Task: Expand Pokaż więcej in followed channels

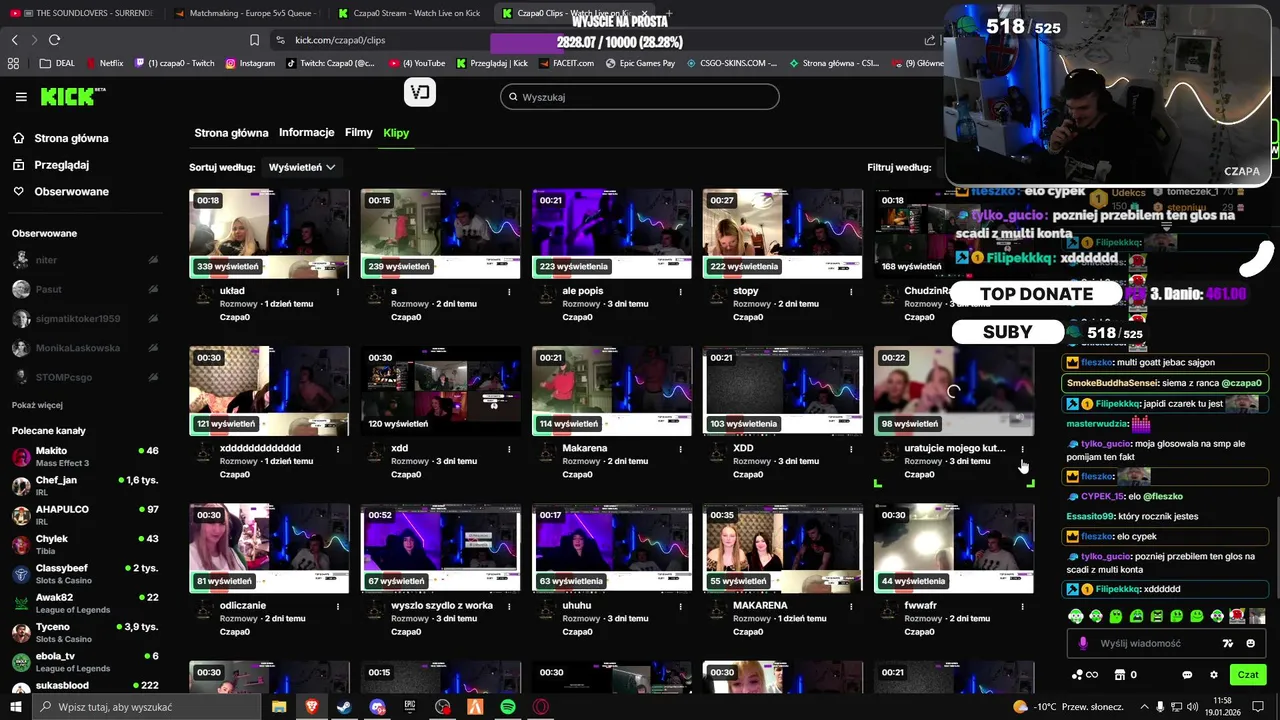Action: tap(37, 405)
